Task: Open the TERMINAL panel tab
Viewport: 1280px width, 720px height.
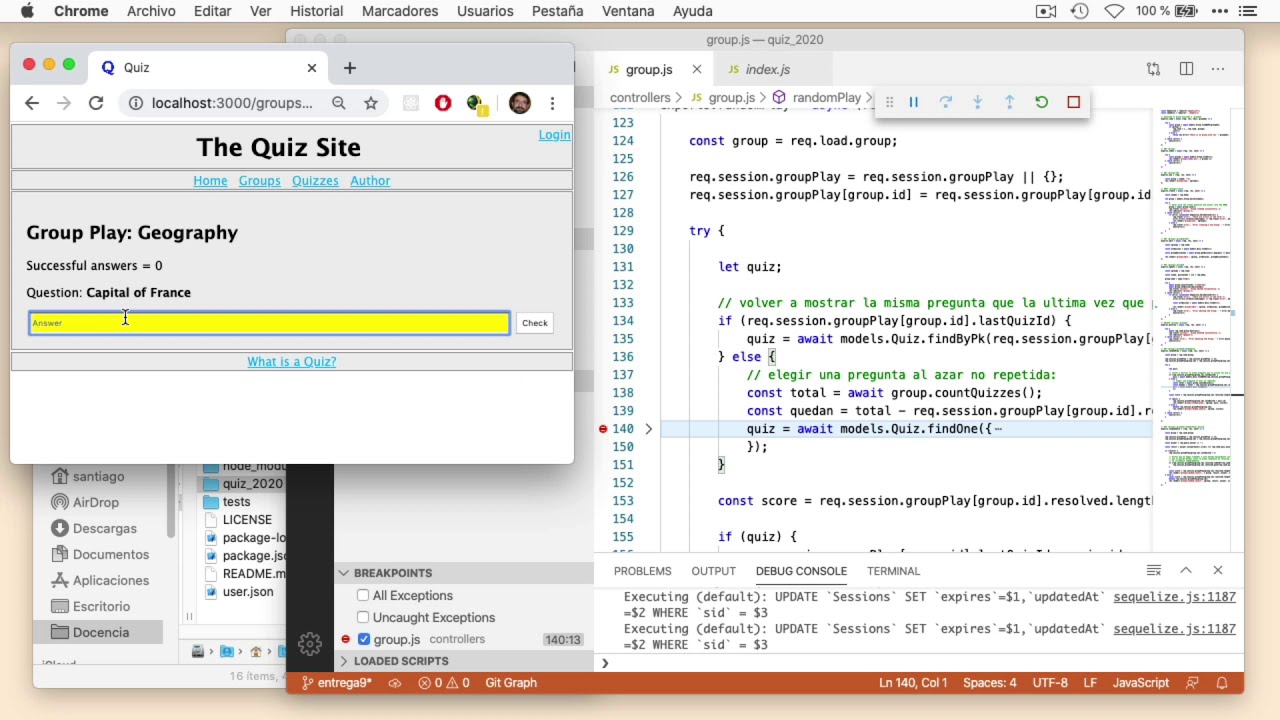Action: click(893, 571)
